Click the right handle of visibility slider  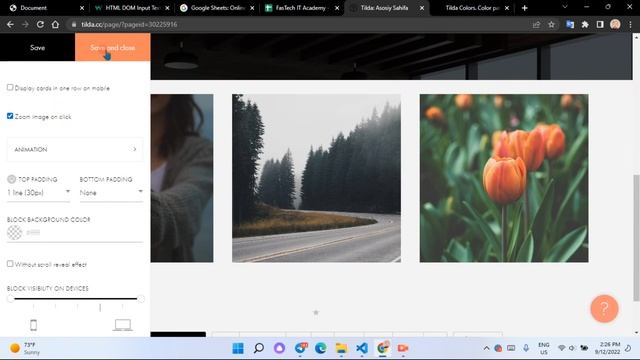[x=141, y=299]
